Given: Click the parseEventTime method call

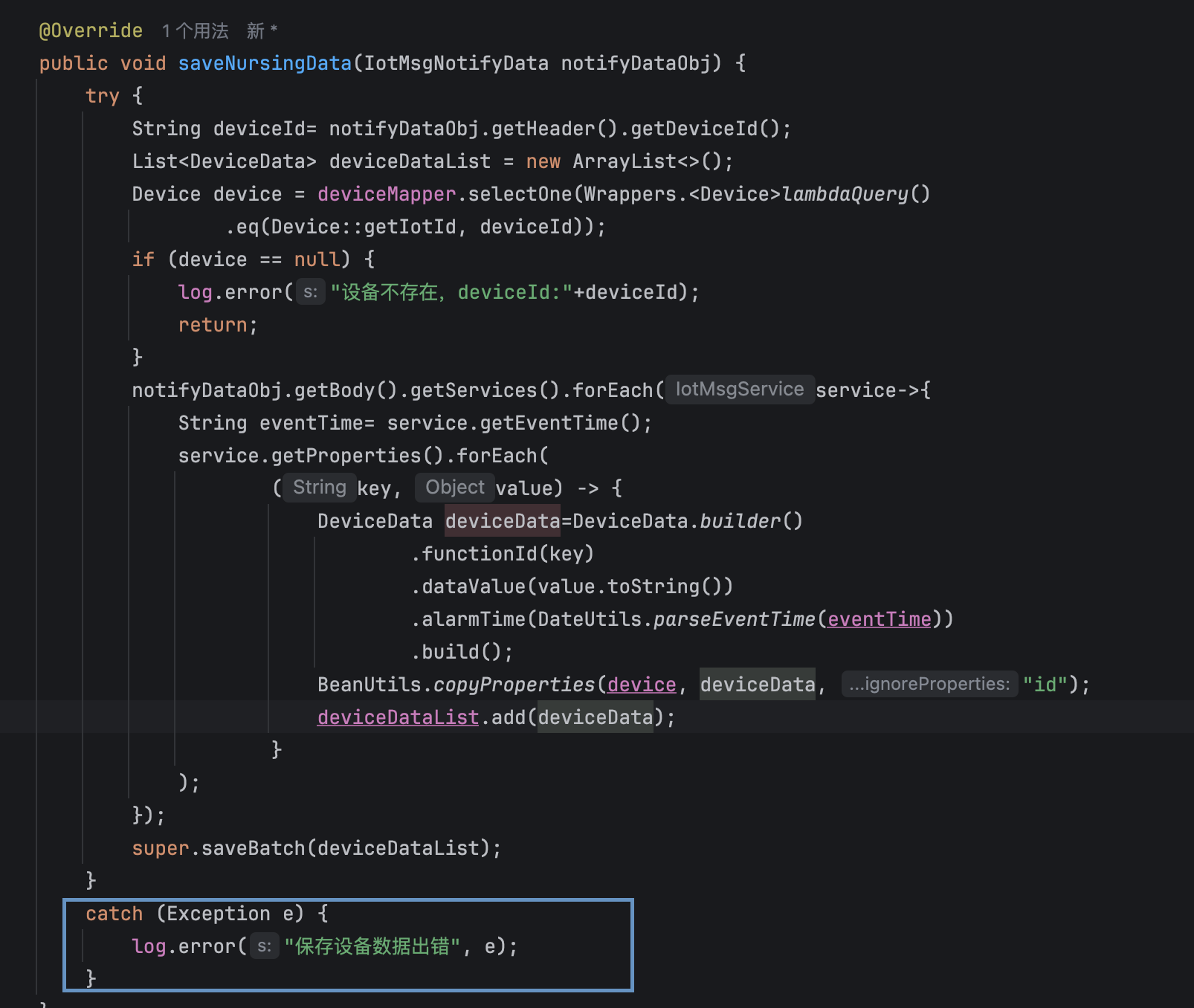Looking at the screenshot, I should click(x=735, y=619).
